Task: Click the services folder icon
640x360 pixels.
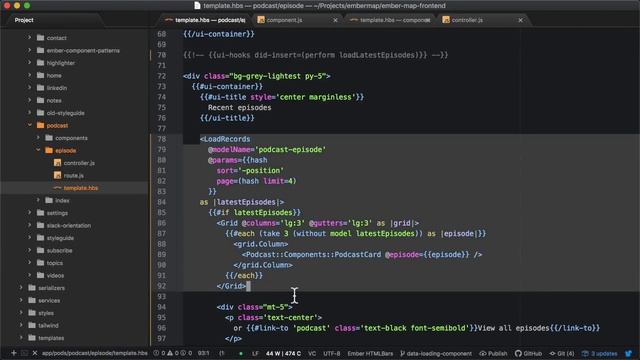Action: 32,300
